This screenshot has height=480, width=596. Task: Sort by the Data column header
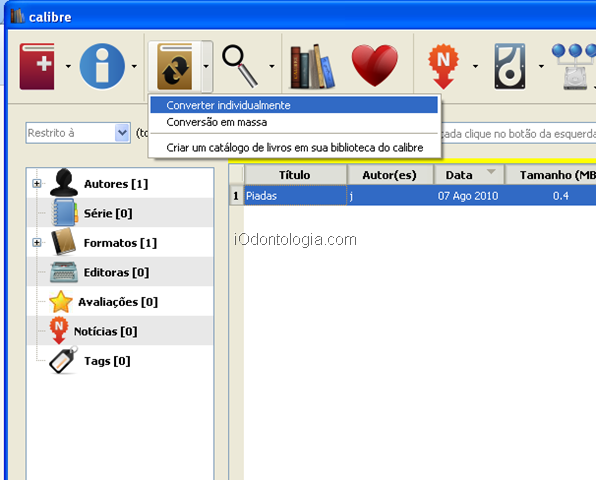coord(469,175)
